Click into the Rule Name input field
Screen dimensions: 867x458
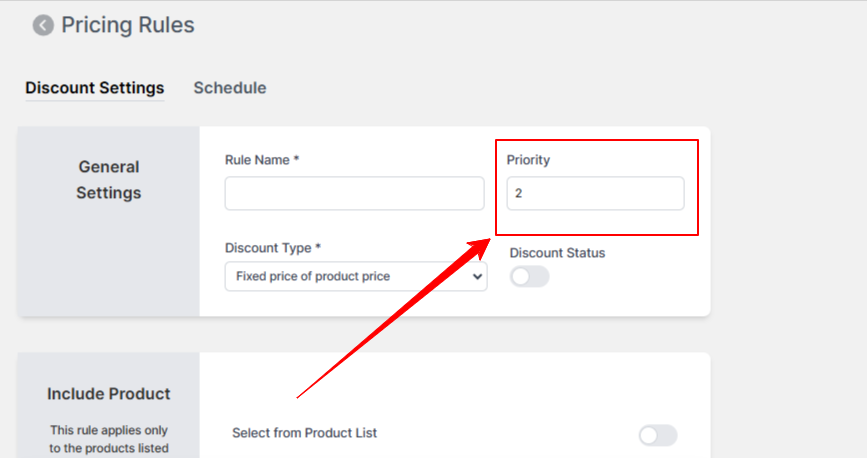pyautogui.click(x=354, y=193)
